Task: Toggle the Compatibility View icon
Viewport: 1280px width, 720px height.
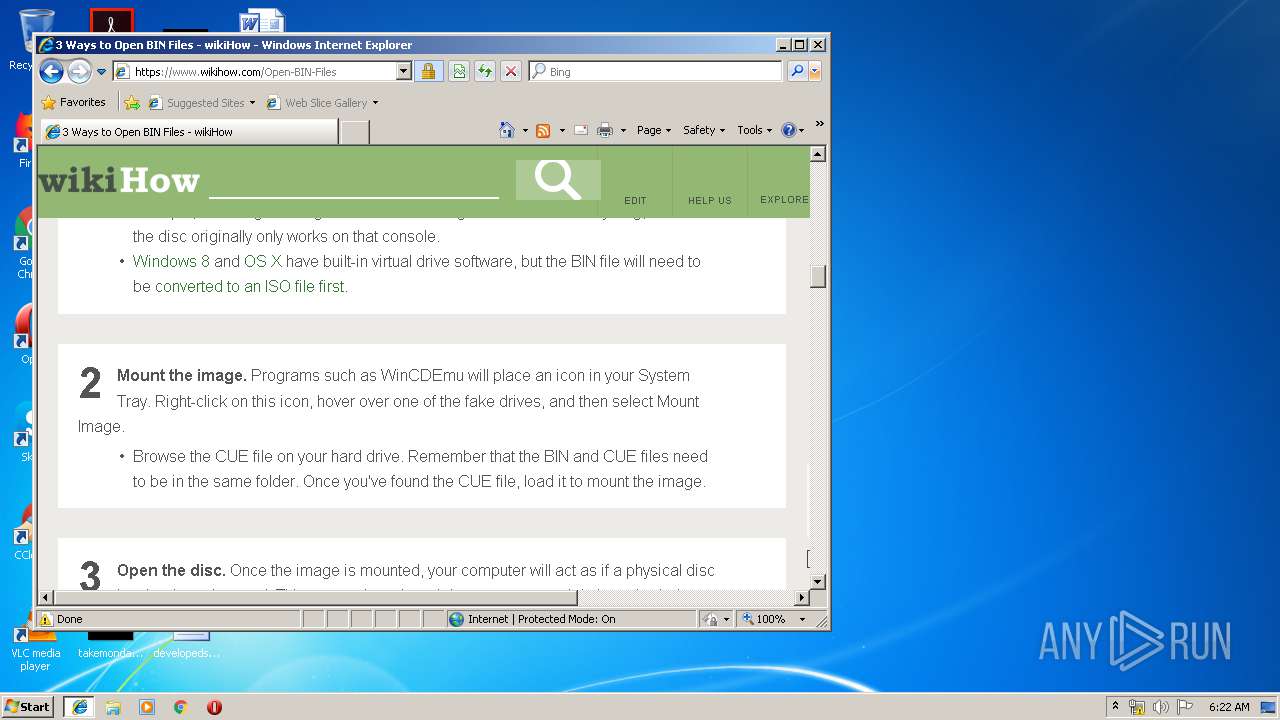Action: 459,71
